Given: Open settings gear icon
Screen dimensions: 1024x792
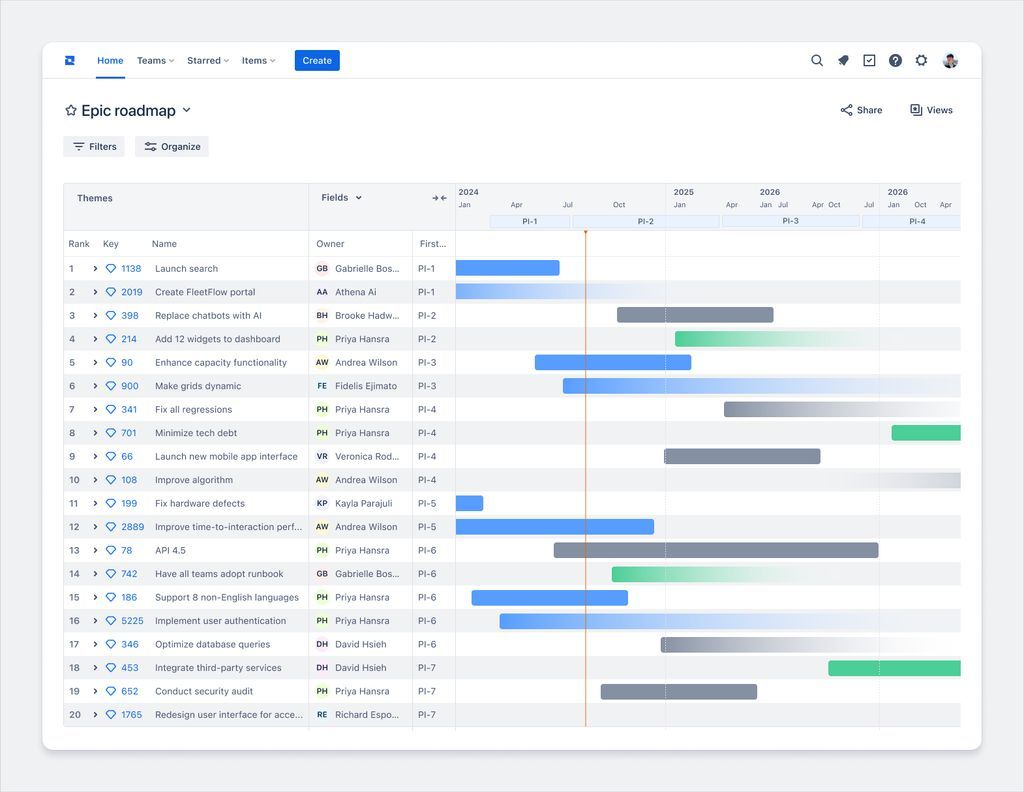Looking at the screenshot, I should pyautogui.click(x=921, y=61).
